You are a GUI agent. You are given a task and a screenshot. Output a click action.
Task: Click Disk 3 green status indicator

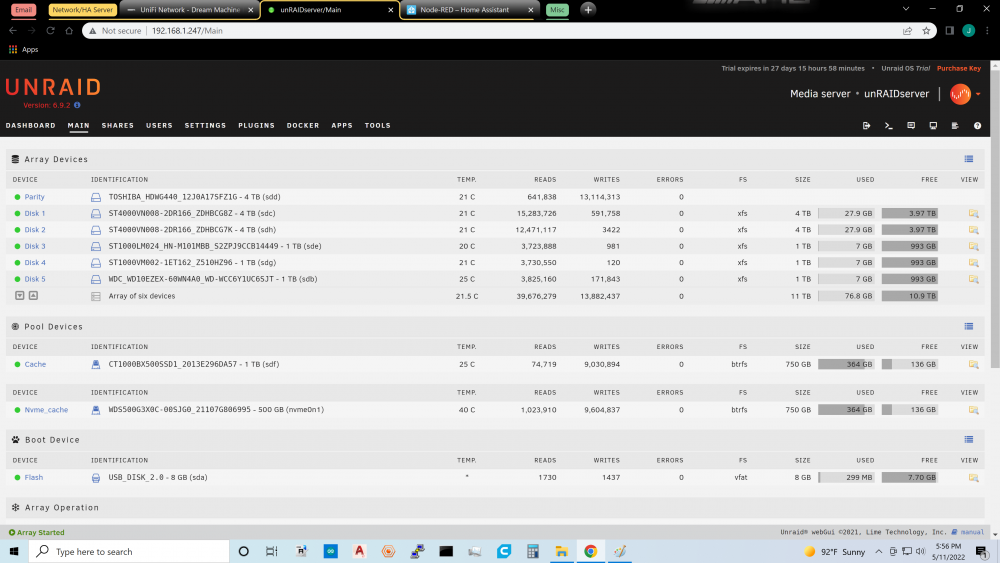click(17, 246)
